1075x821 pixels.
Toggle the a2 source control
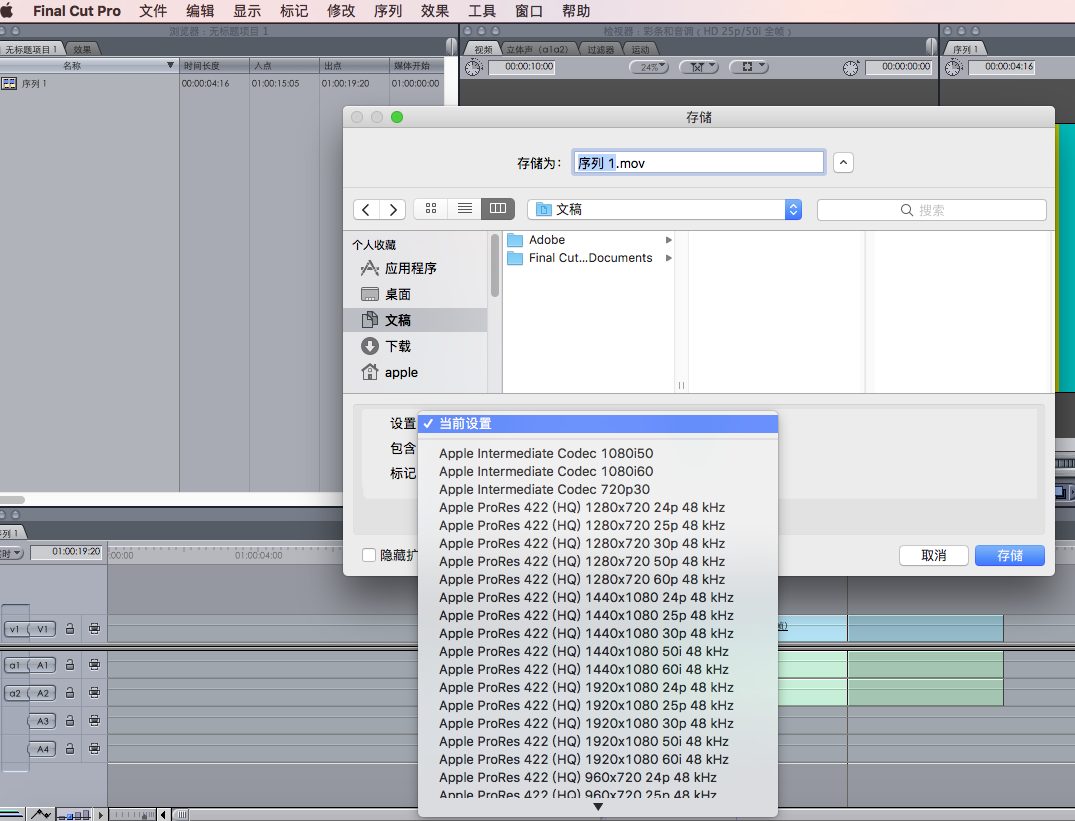(14, 694)
